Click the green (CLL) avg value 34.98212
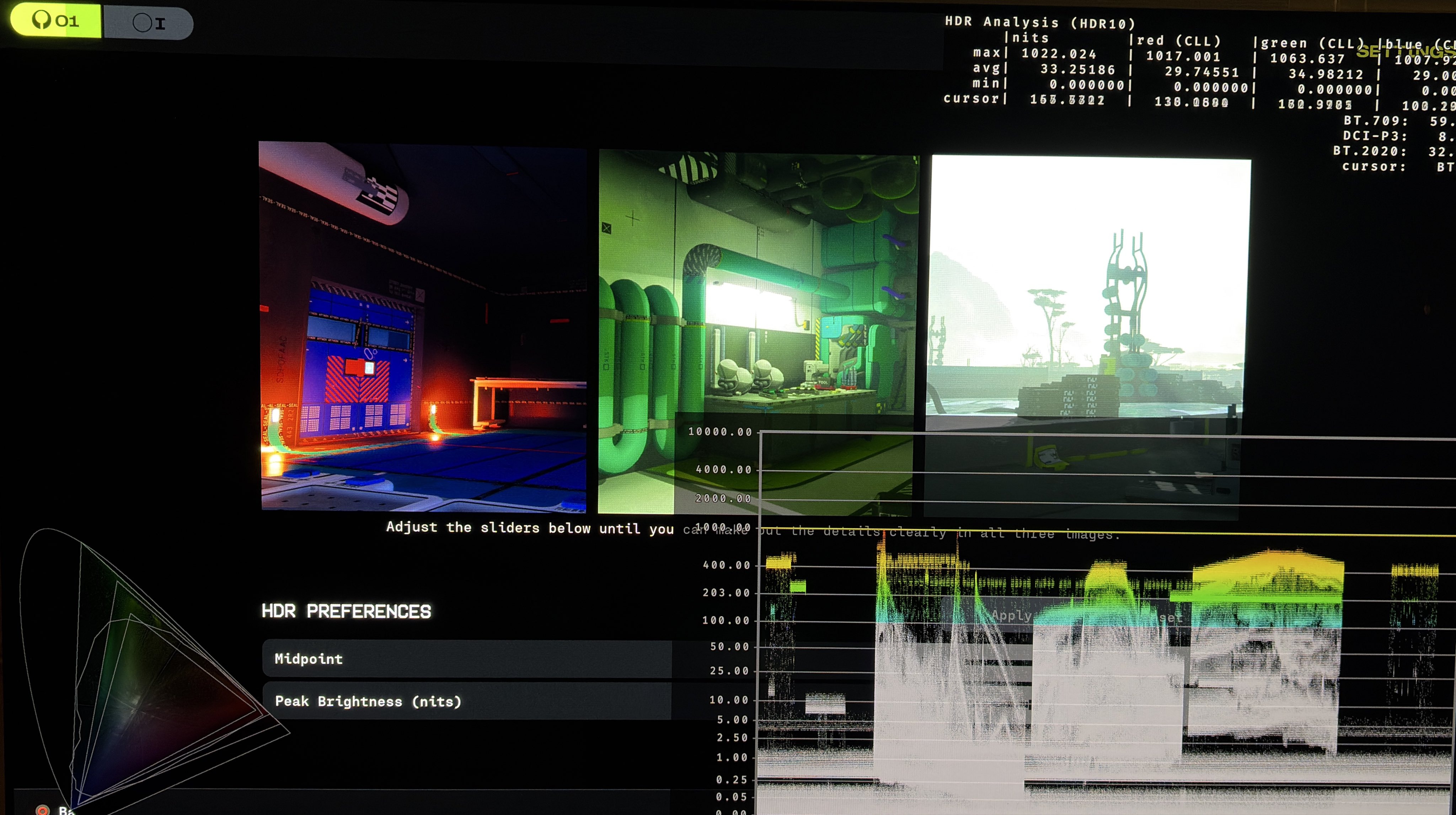The image size is (1456, 815). coord(1326,74)
